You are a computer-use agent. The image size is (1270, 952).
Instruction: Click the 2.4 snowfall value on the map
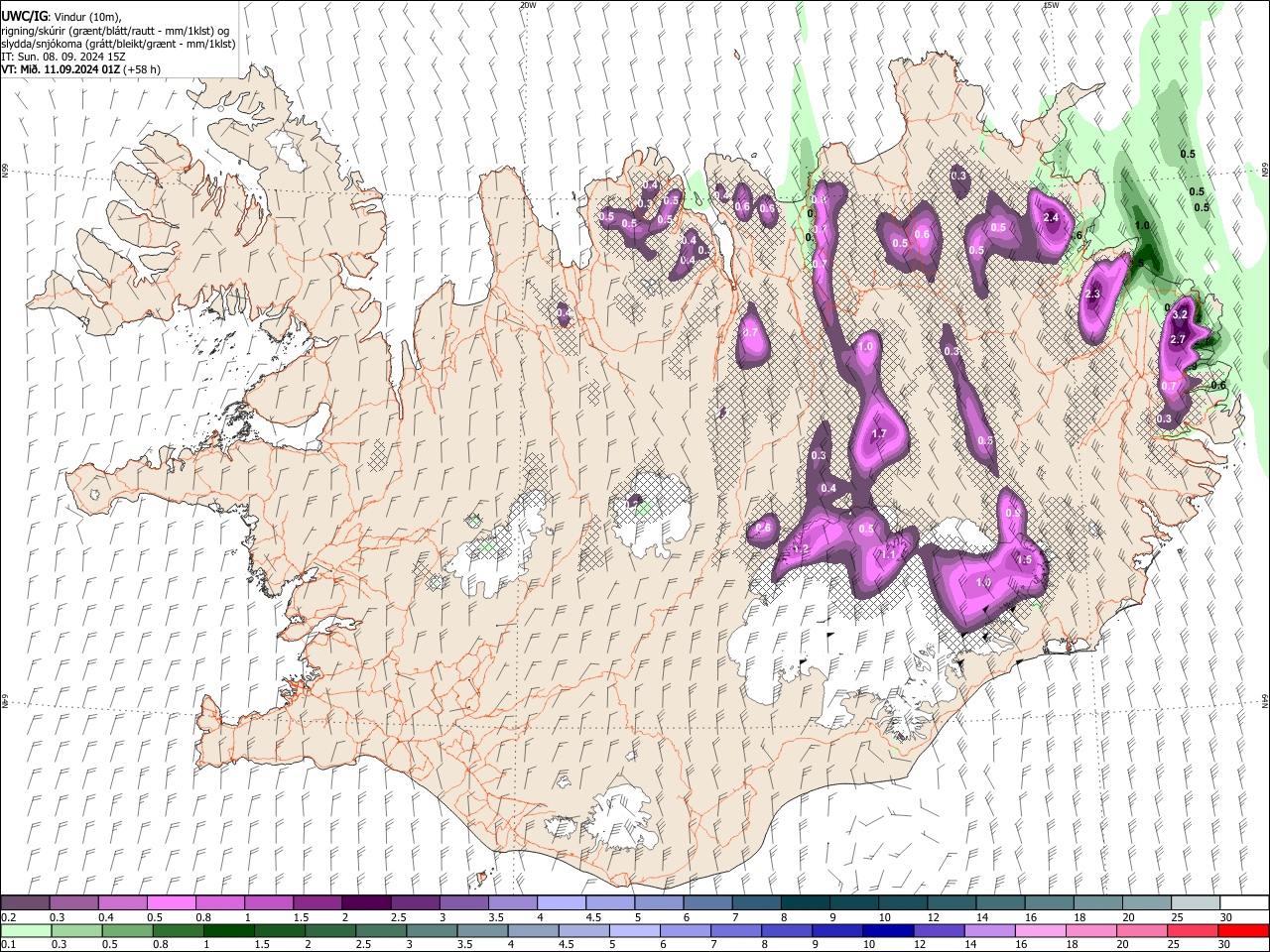click(1052, 218)
